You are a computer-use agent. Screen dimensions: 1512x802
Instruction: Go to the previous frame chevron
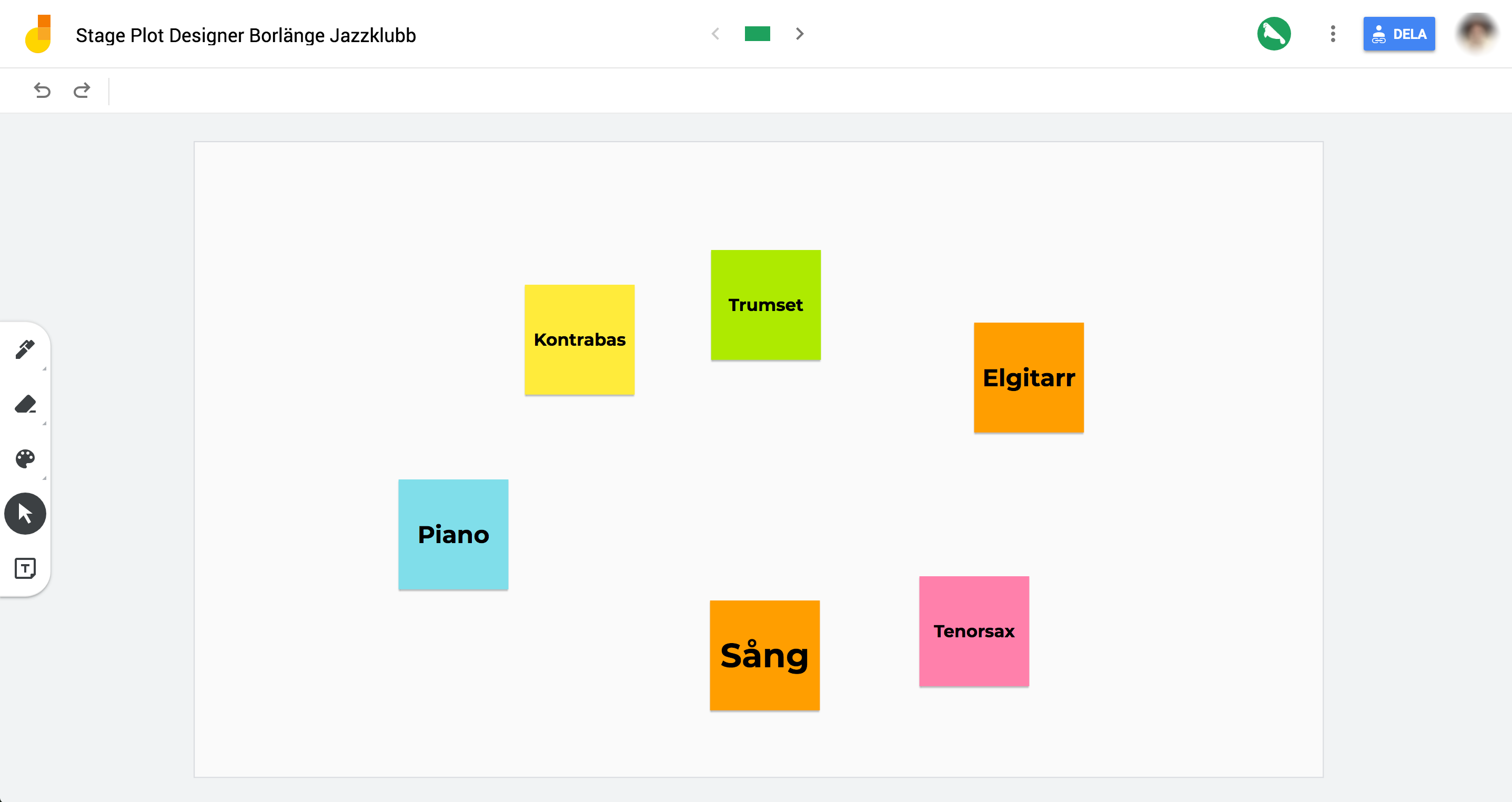(715, 34)
